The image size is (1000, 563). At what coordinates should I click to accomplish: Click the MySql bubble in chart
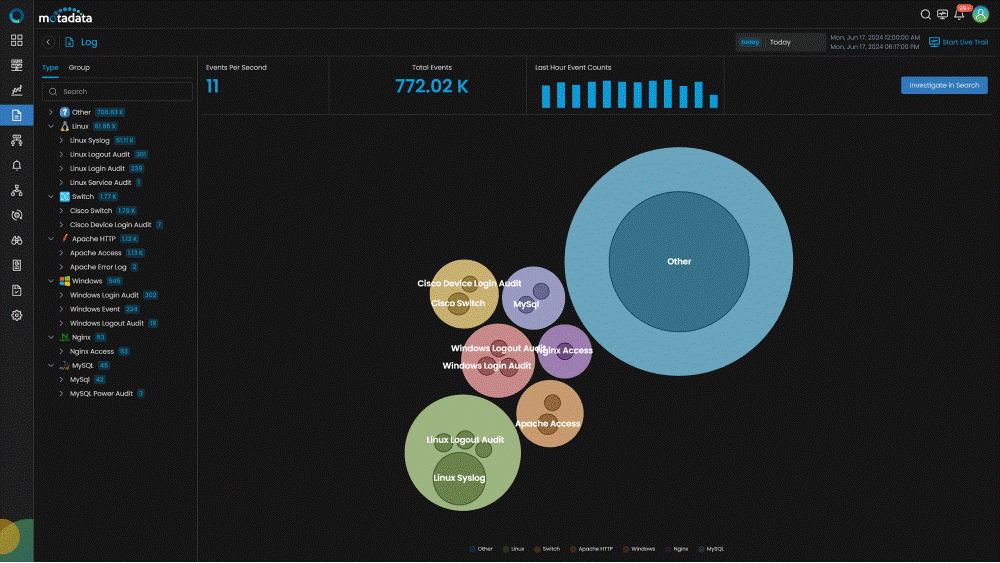point(526,305)
